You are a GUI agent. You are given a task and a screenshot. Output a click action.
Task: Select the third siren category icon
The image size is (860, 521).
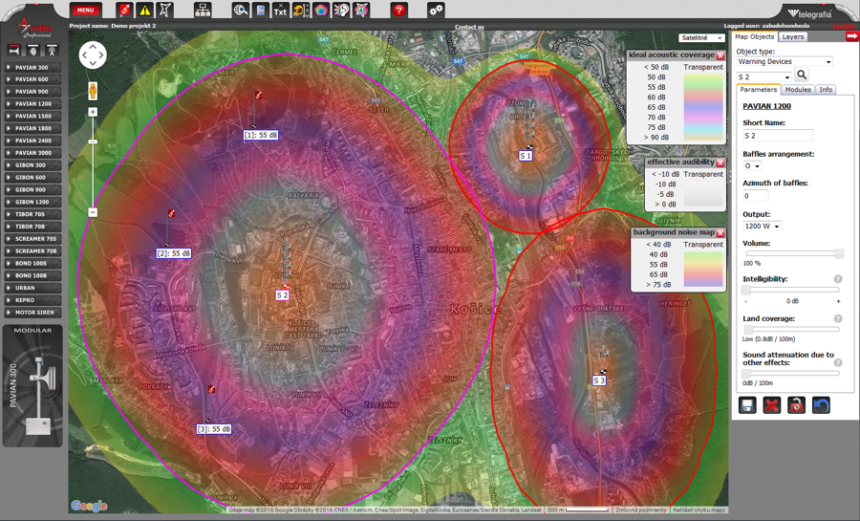[52, 50]
